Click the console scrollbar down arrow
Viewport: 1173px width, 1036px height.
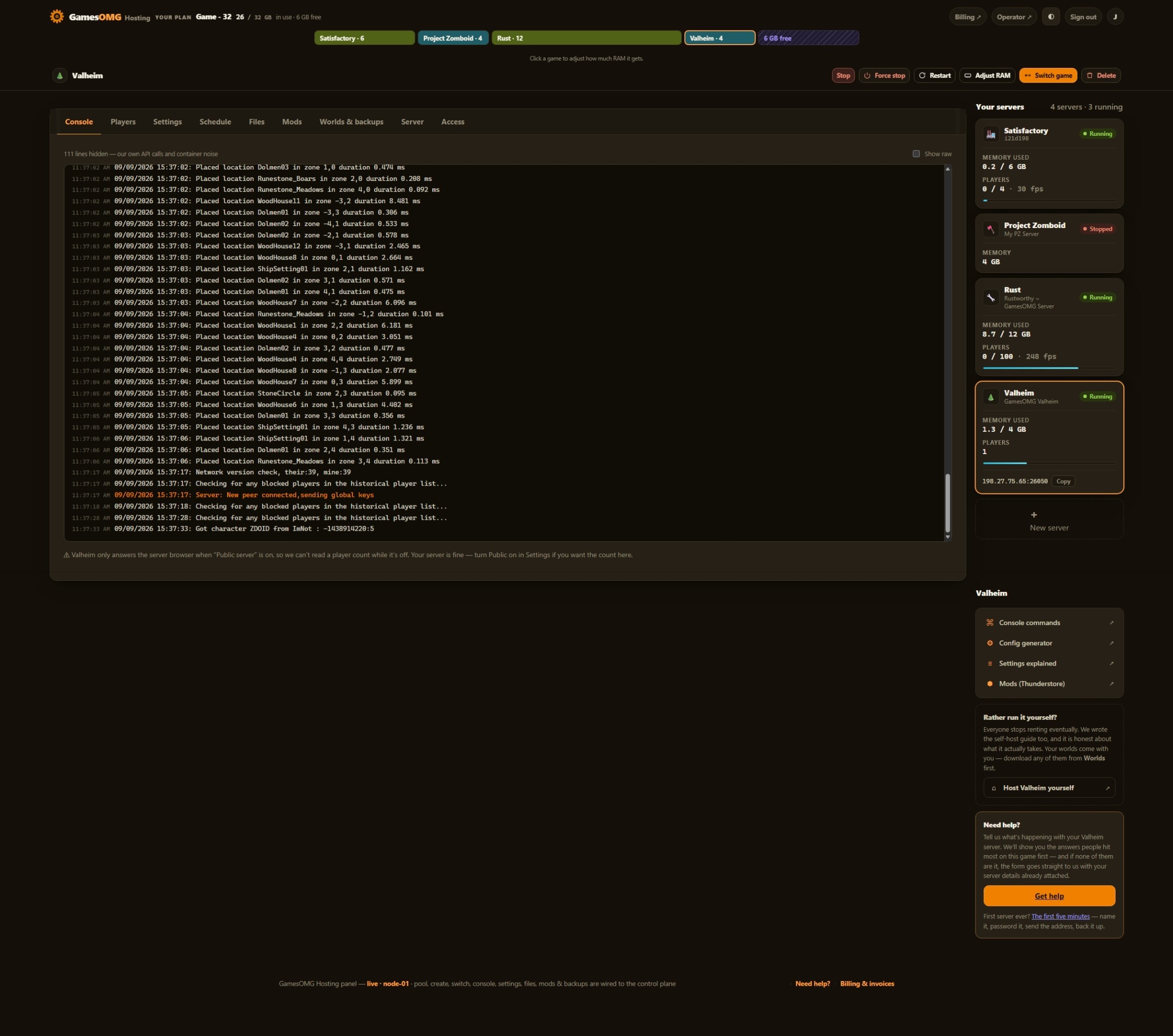click(948, 537)
